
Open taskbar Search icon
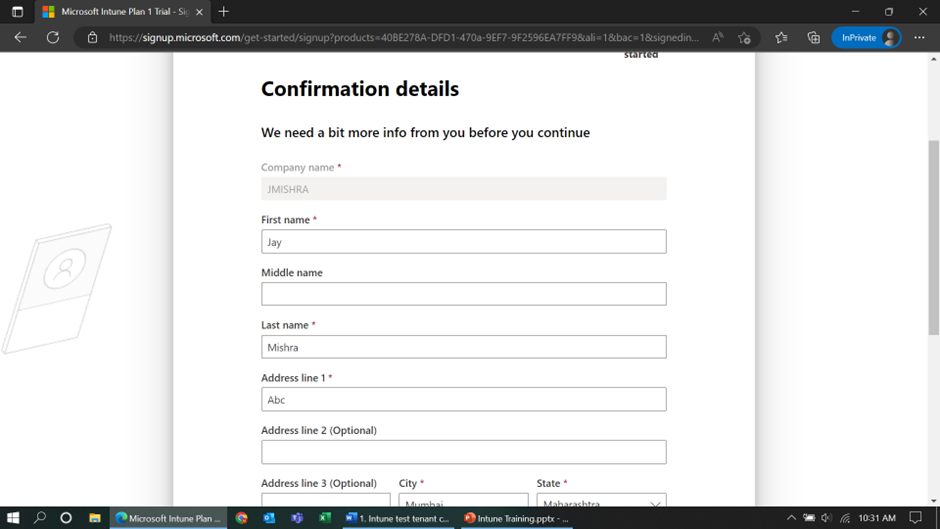point(40,518)
